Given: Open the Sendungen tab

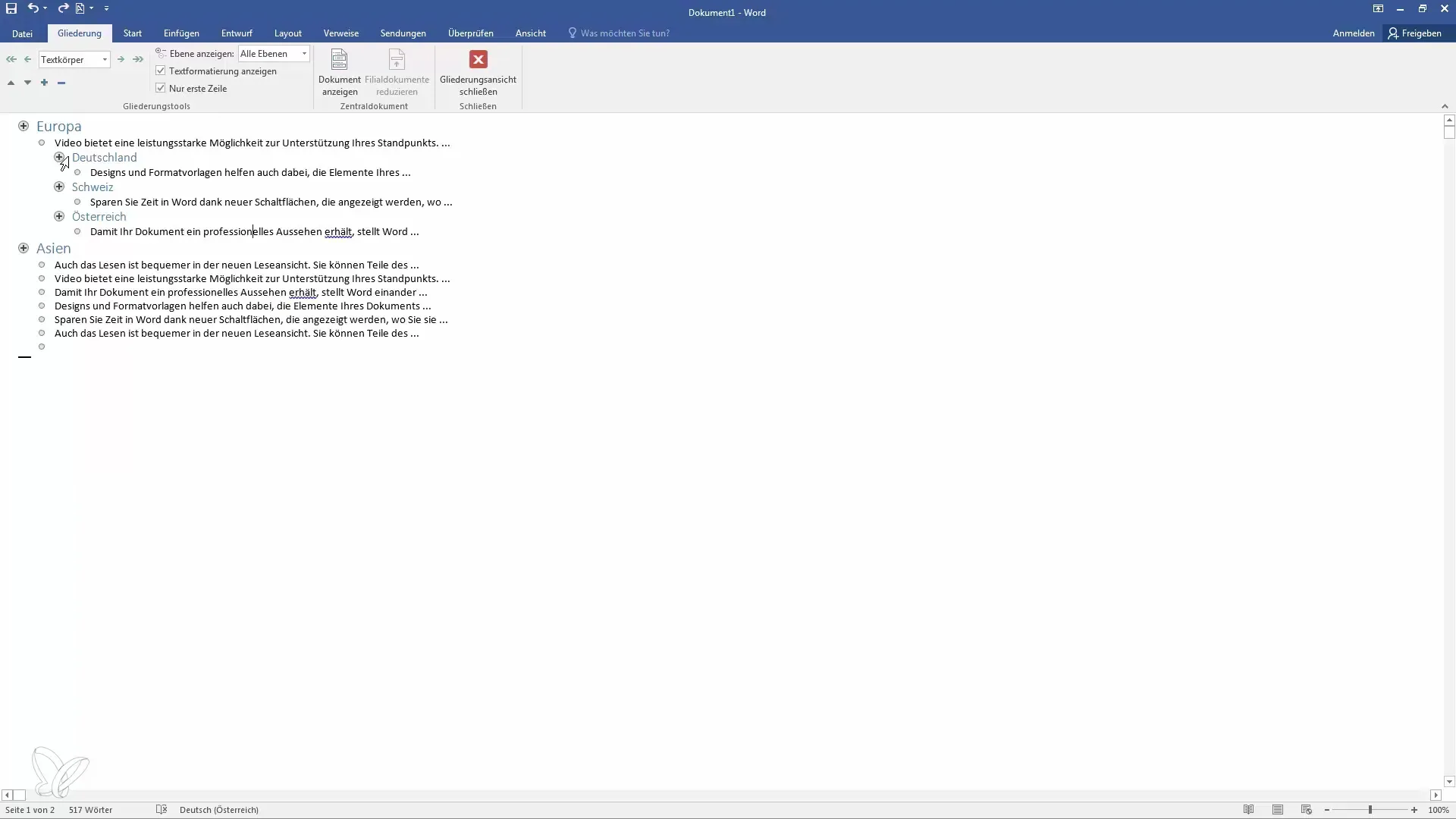Looking at the screenshot, I should click(x=403, y=33).
